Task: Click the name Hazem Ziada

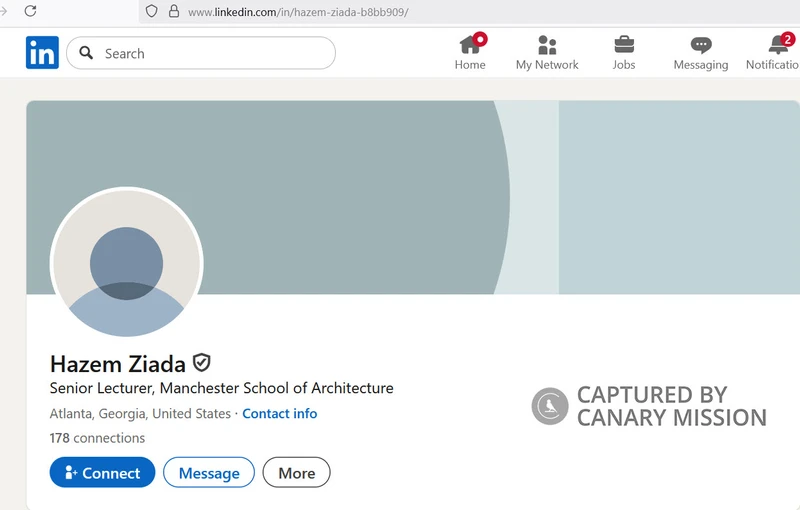Action: click(118, 364)
